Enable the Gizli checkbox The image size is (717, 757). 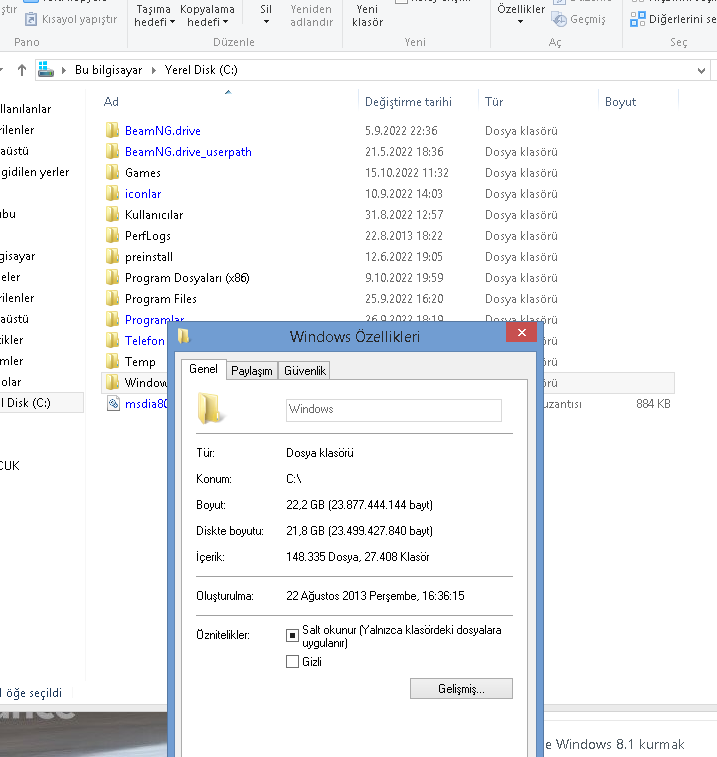pos(292,661)
